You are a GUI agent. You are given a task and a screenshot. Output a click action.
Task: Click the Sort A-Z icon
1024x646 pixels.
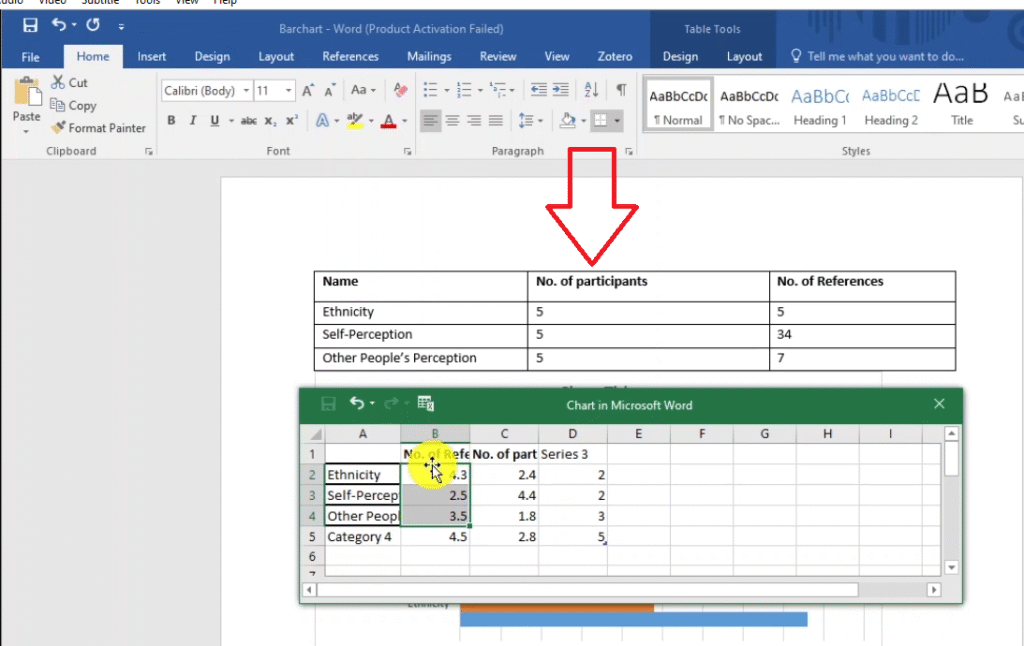(591, 90)
